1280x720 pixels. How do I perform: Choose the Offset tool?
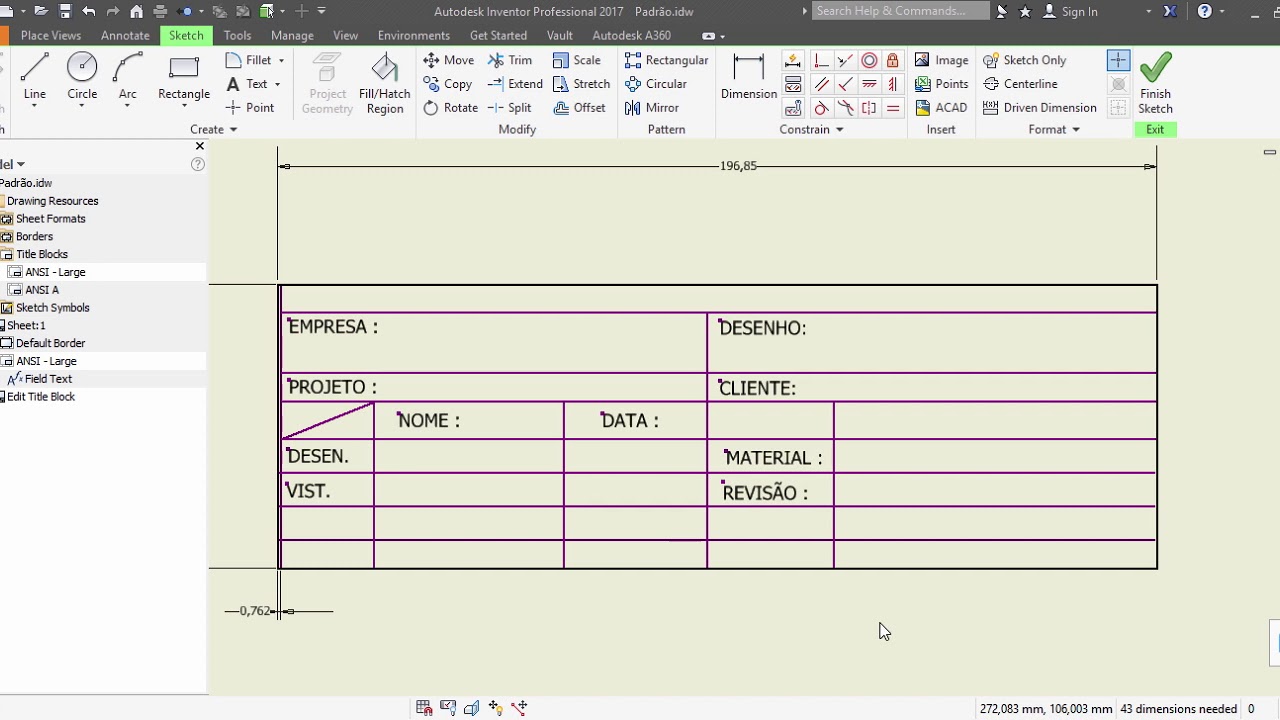click(x=579, y=108)
